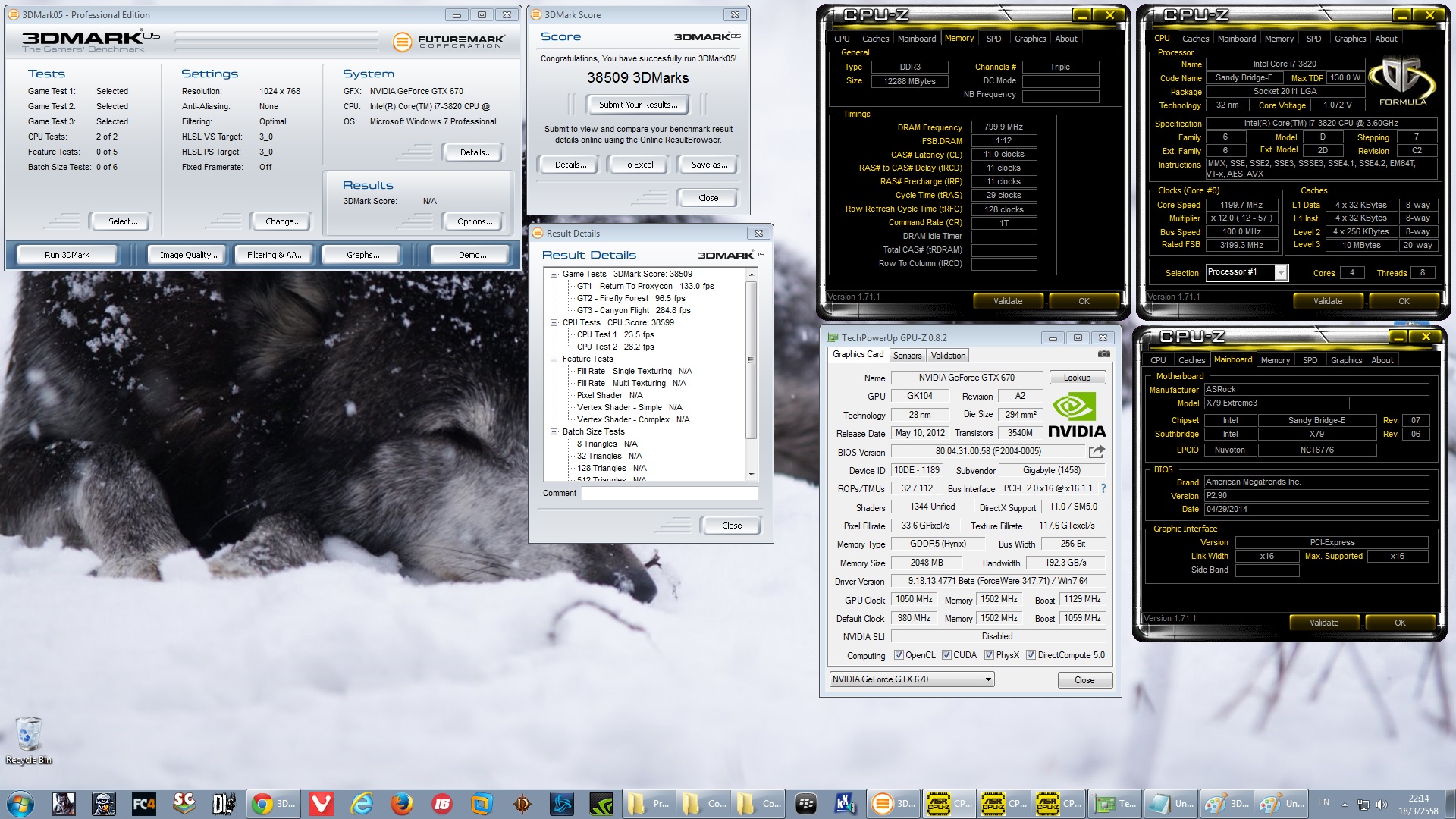Toggle the PhysX checkbox
This screenshot has height=819, width=1456.
coord(989,655)
